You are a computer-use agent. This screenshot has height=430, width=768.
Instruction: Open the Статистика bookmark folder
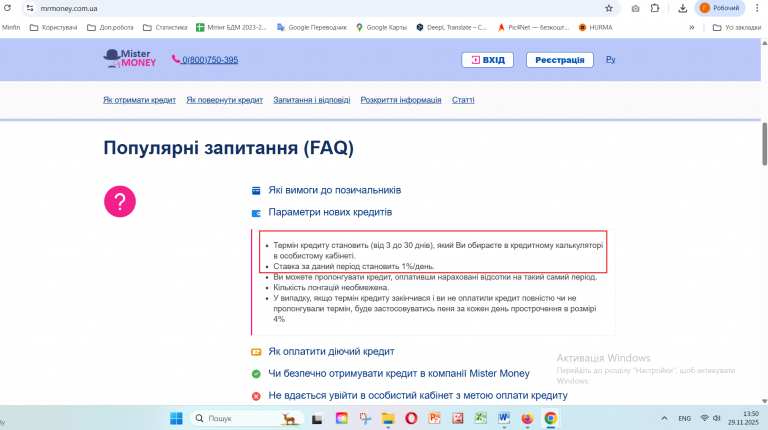(165, 27)
